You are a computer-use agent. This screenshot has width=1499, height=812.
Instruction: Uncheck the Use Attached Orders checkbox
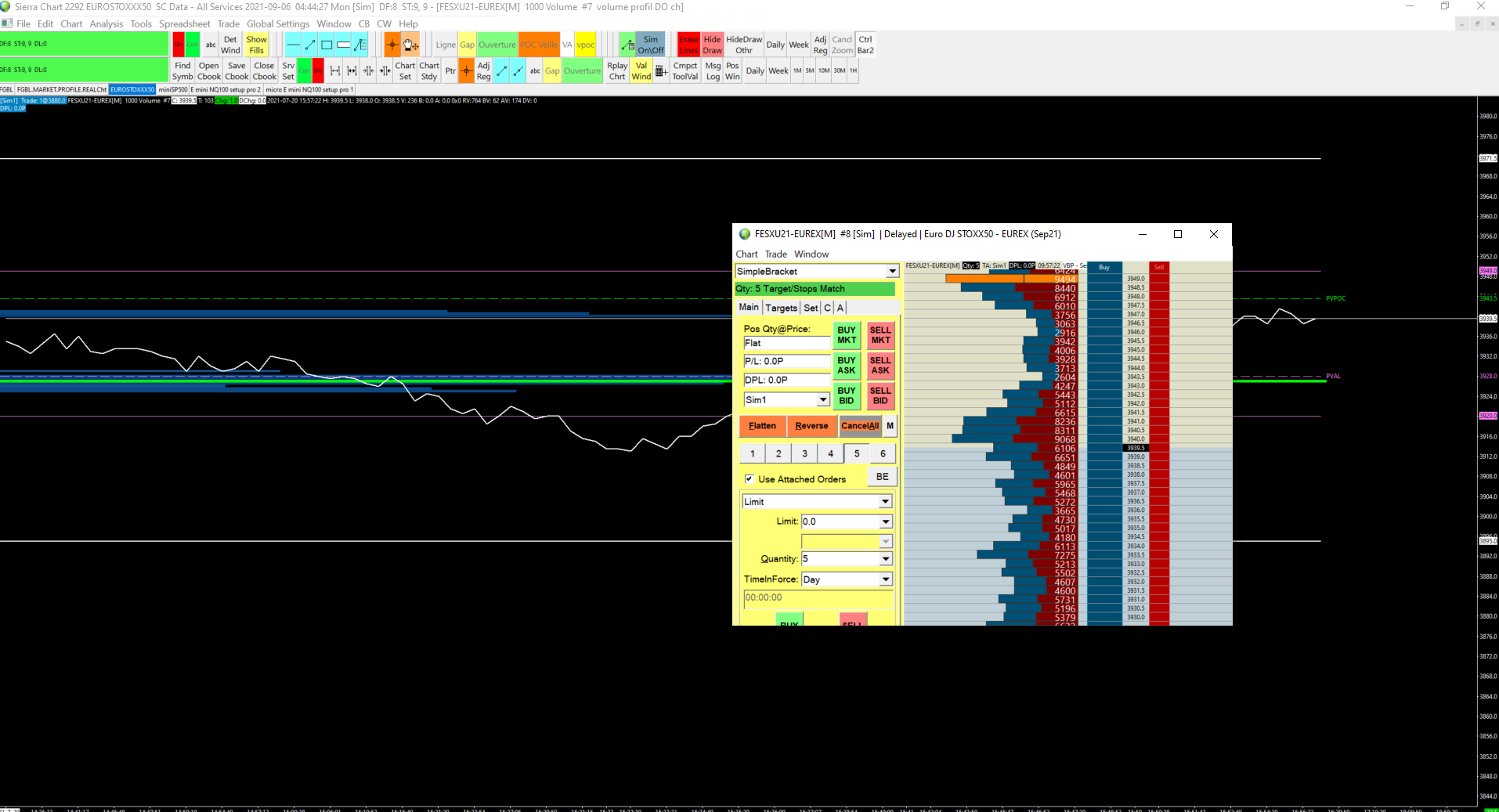click(749, 479)
